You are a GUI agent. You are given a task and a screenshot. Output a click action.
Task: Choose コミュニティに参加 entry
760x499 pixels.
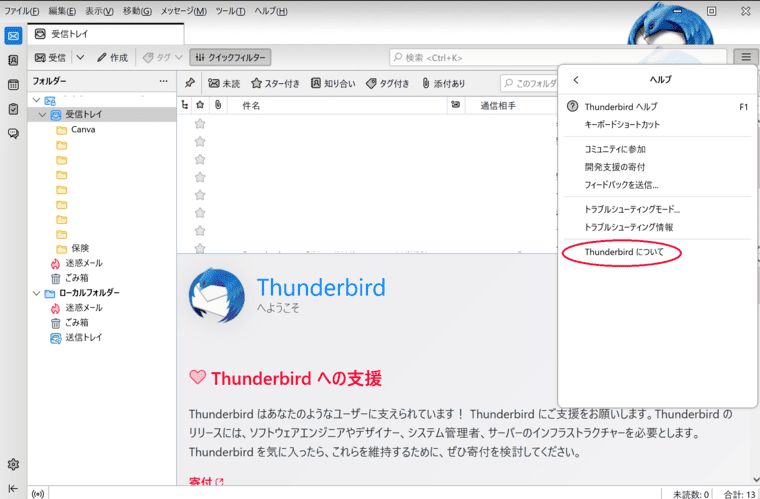pos(658,149)
